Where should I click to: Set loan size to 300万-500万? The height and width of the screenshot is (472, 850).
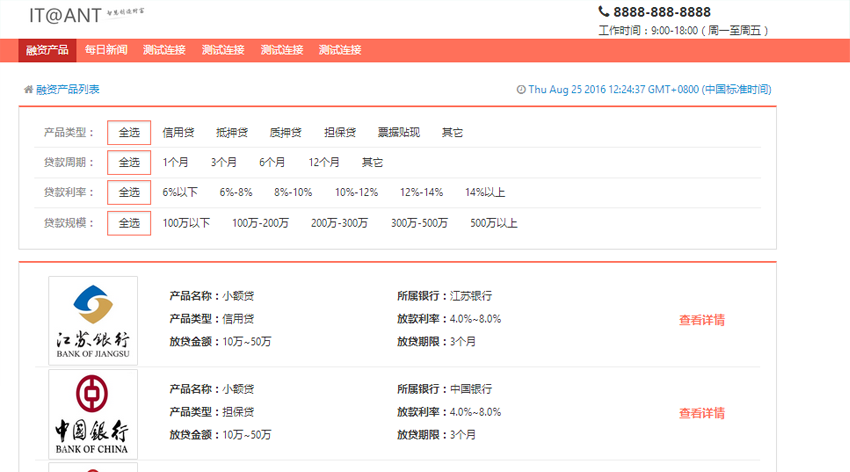coord(420,223)
